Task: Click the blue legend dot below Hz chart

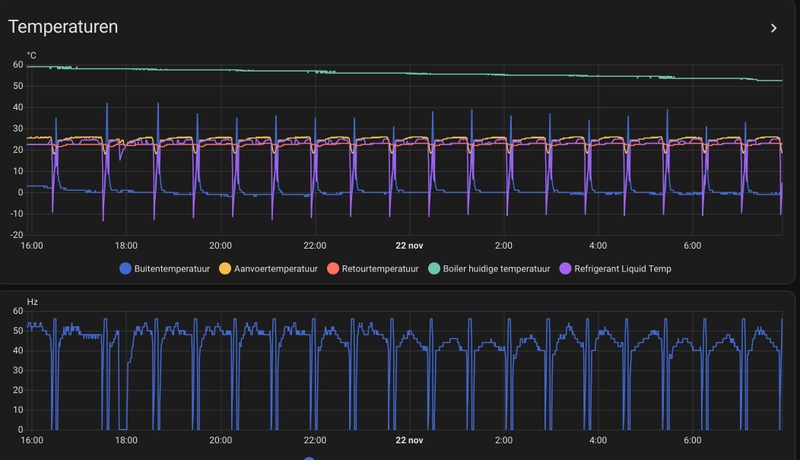Action: [309, 458]
